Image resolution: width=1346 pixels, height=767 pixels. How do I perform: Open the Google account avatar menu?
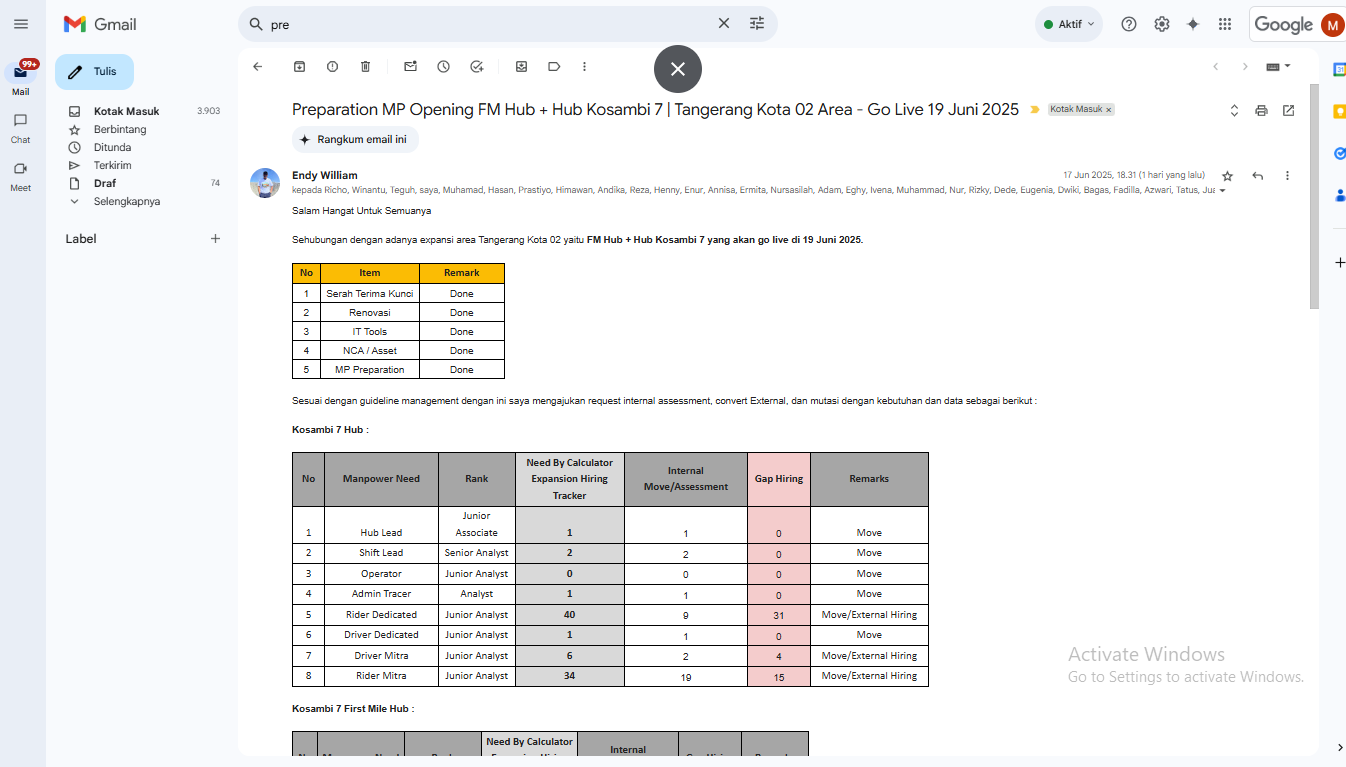1332,25
